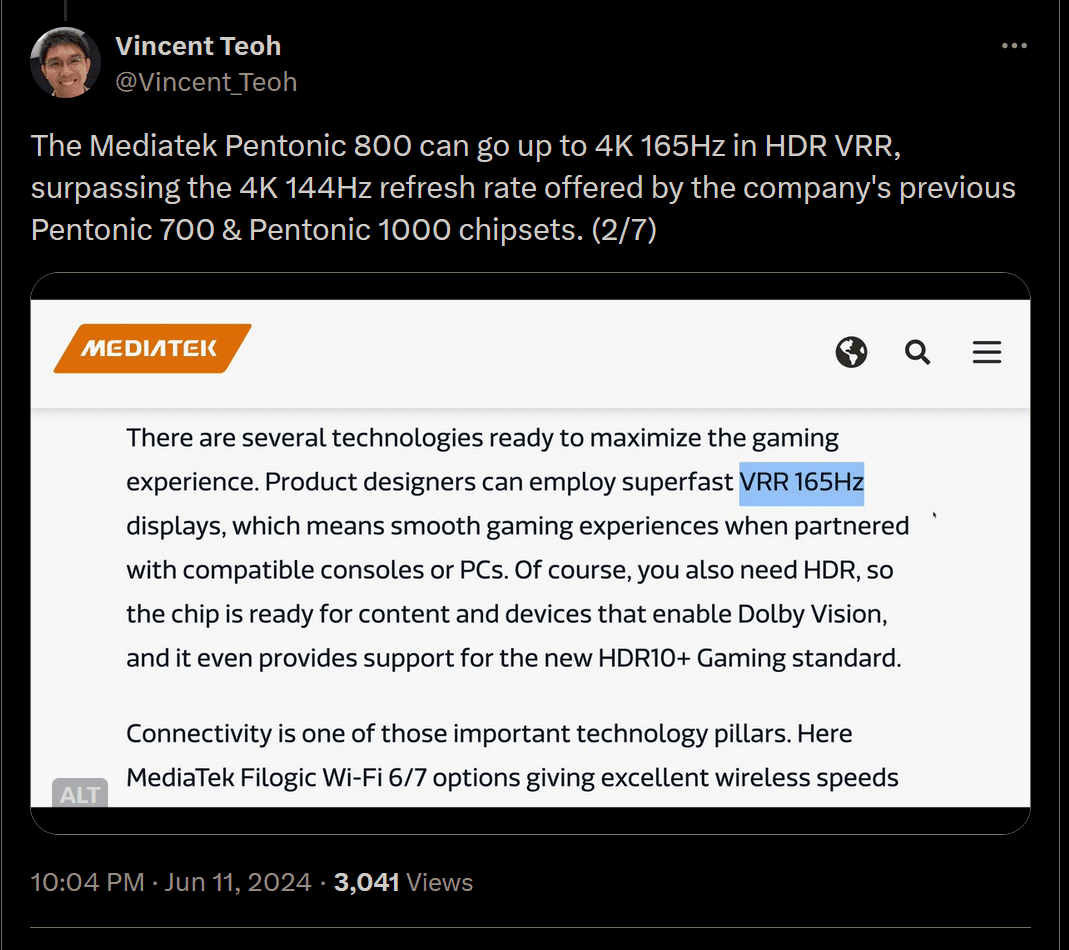The width and height of the screenshot is (1069, 950).
Task: Click the Dolby Vision text in image
Action: (812, 614)
